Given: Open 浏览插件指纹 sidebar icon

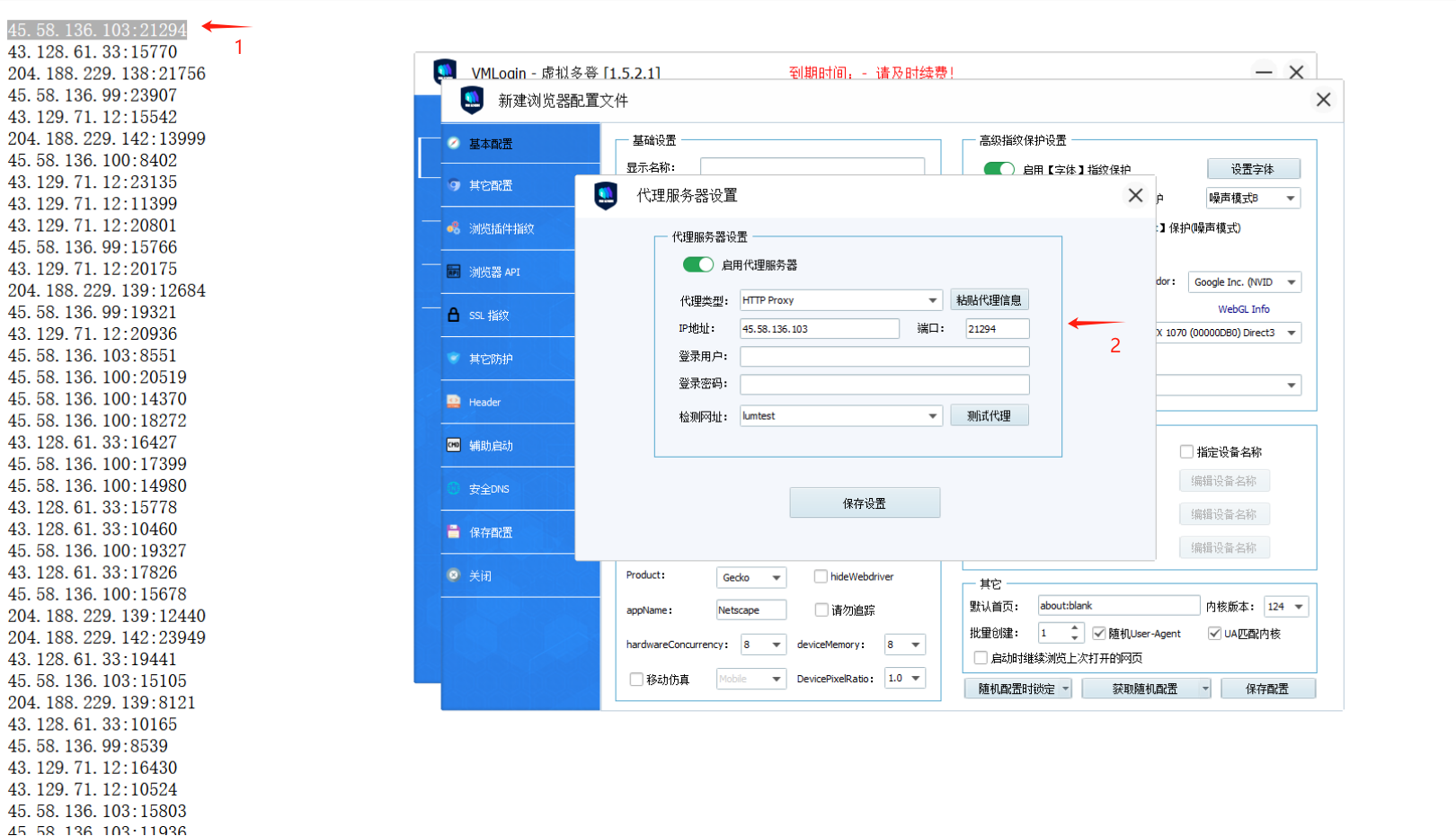Looking at the screenshot, I should (454, 228).
